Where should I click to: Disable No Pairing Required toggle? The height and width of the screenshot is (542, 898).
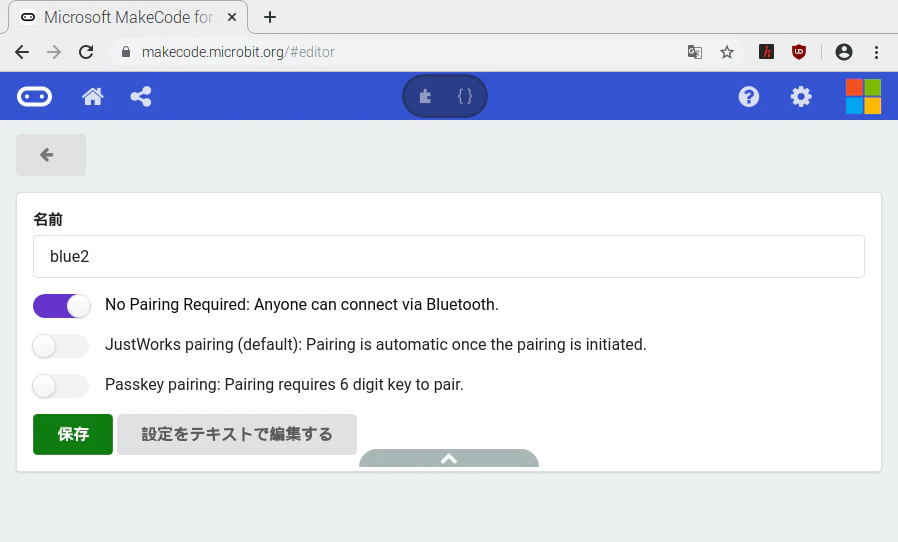coord(61,305)
